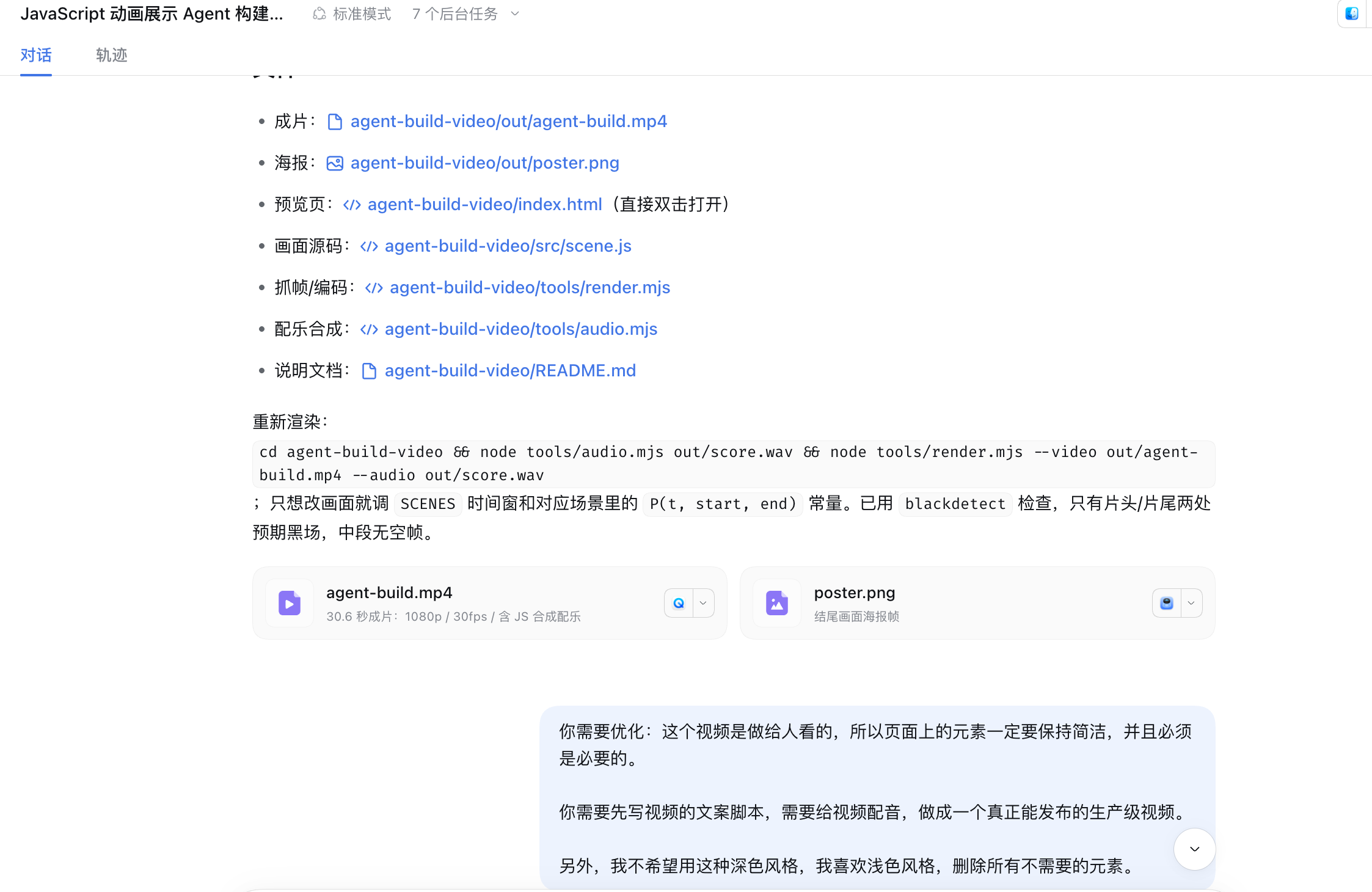Image resolution: width=1372 pixels, height=892 pixels.
Task: Click the P(t, start, end) inline code
Action: tap(723, 504)
